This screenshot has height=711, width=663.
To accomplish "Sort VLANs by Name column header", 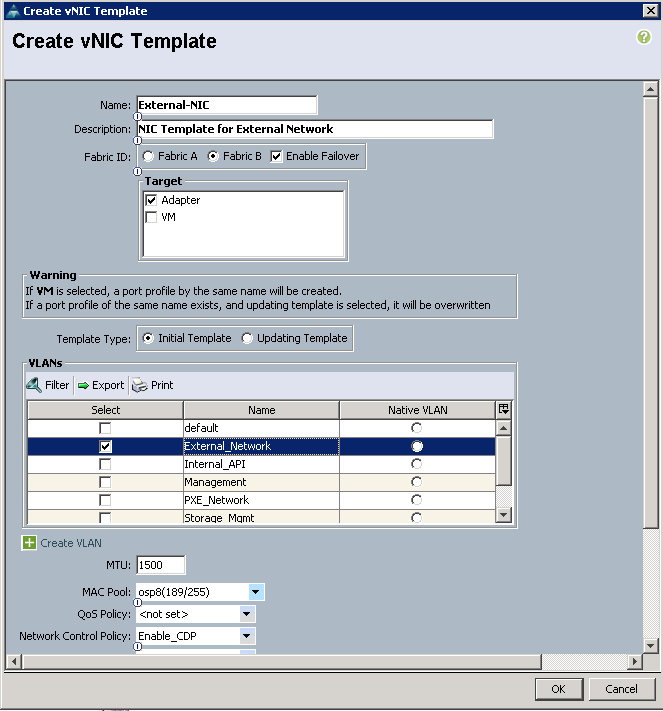I will [261, 410].
